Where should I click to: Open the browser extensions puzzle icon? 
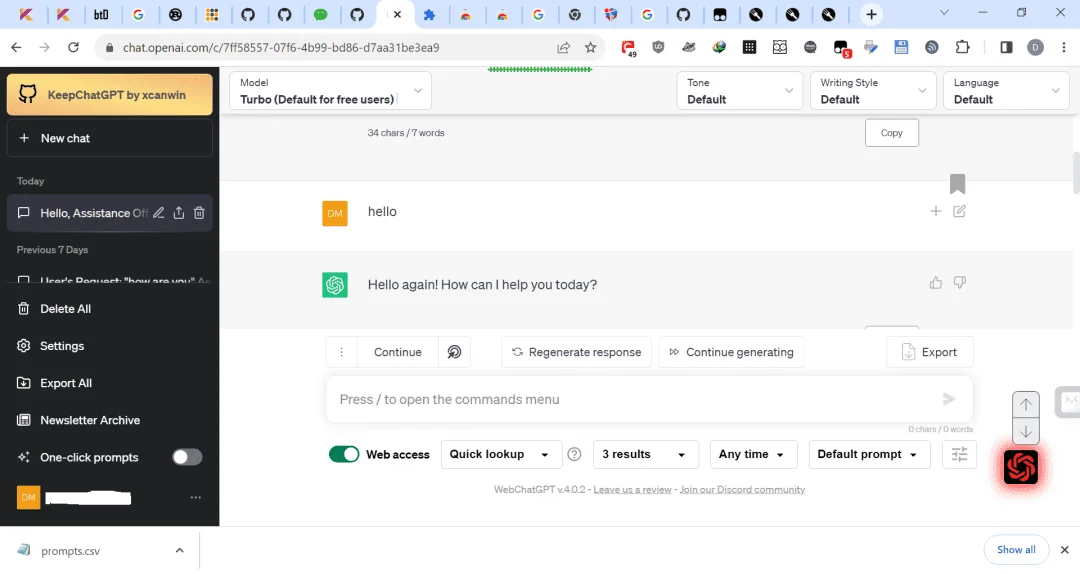(x=962, y=48)
